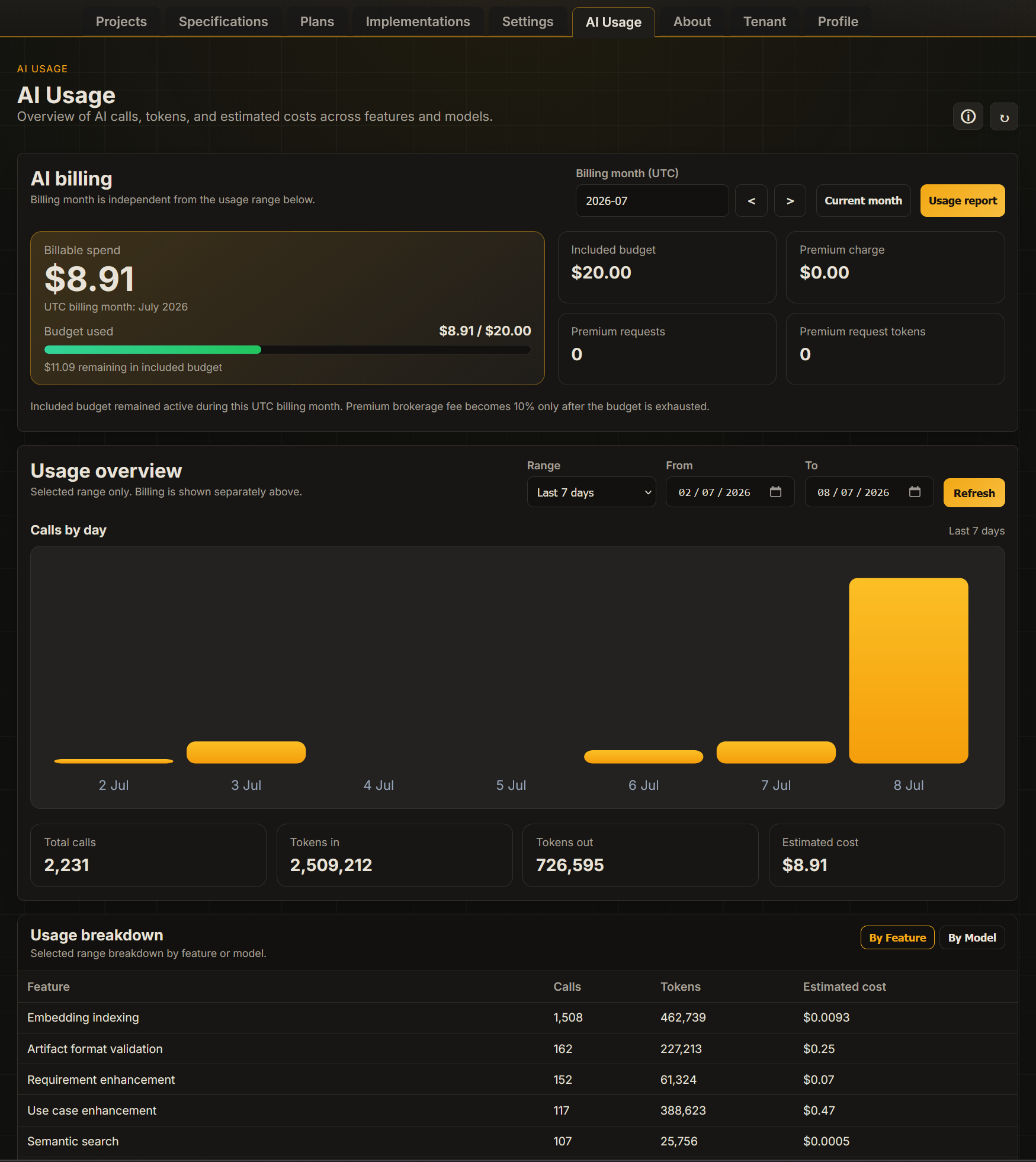This screenshot has height=1162, width=1036.
Task: Go to next billing month arrow
Action: pyautogui.click(x=790, y=201)
